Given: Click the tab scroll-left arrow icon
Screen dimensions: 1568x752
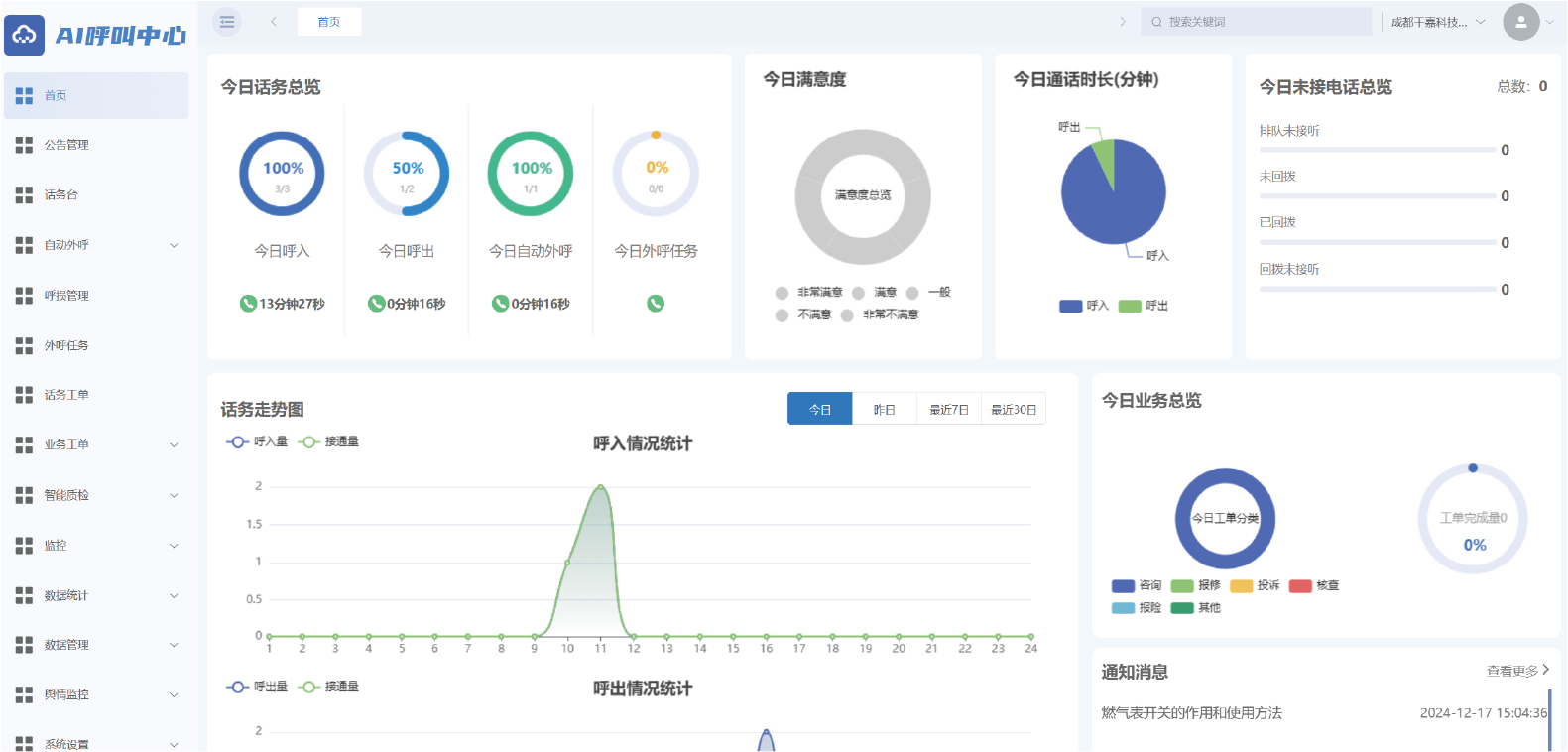Looking at the screenshot, I should pyautogui.click(x=274, y=22).
